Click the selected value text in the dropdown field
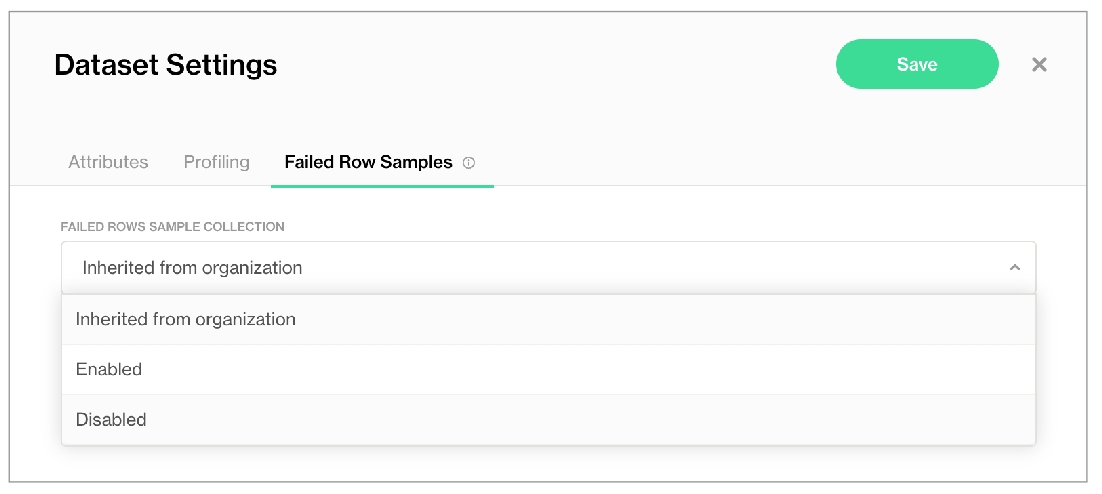Screen dimensions: 1102x494 [192, 268]
